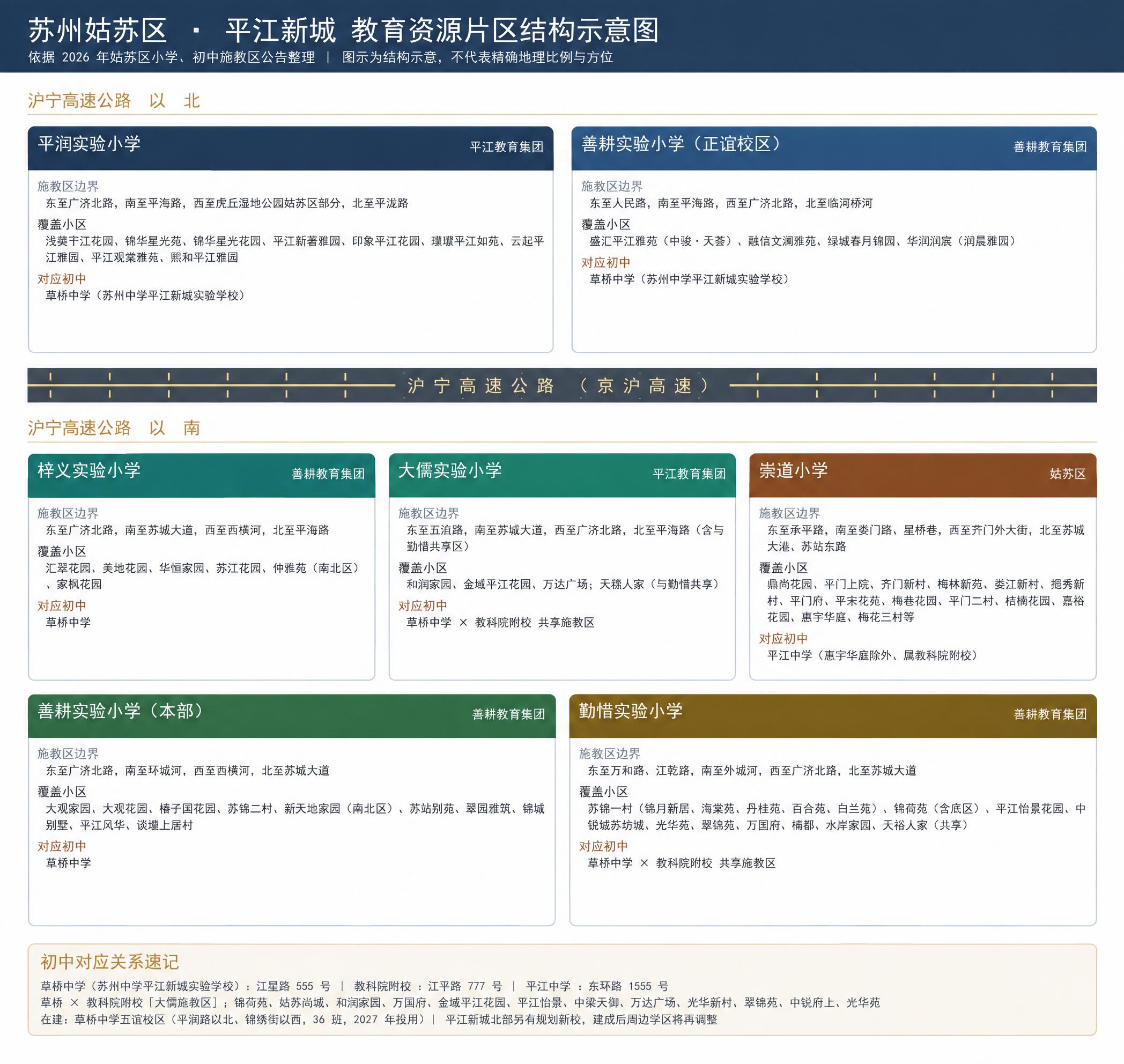The image size is (1124, 1064).
Task: Click the 崇道小学 card title
Action: [793, 470]
